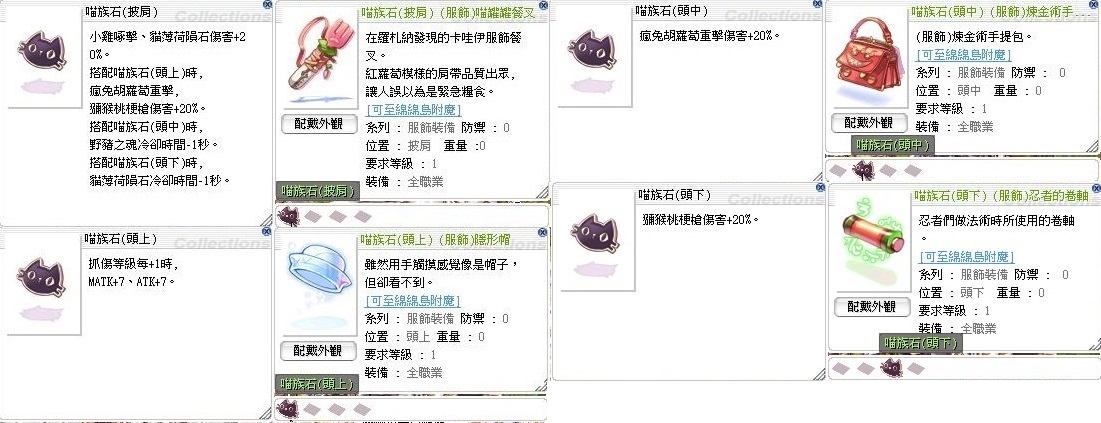This screenshot has height=423, width=1101.
Task: Open 可至綿綿島附魔 link in the alchemist handbag window
Action: coord(964,54)
